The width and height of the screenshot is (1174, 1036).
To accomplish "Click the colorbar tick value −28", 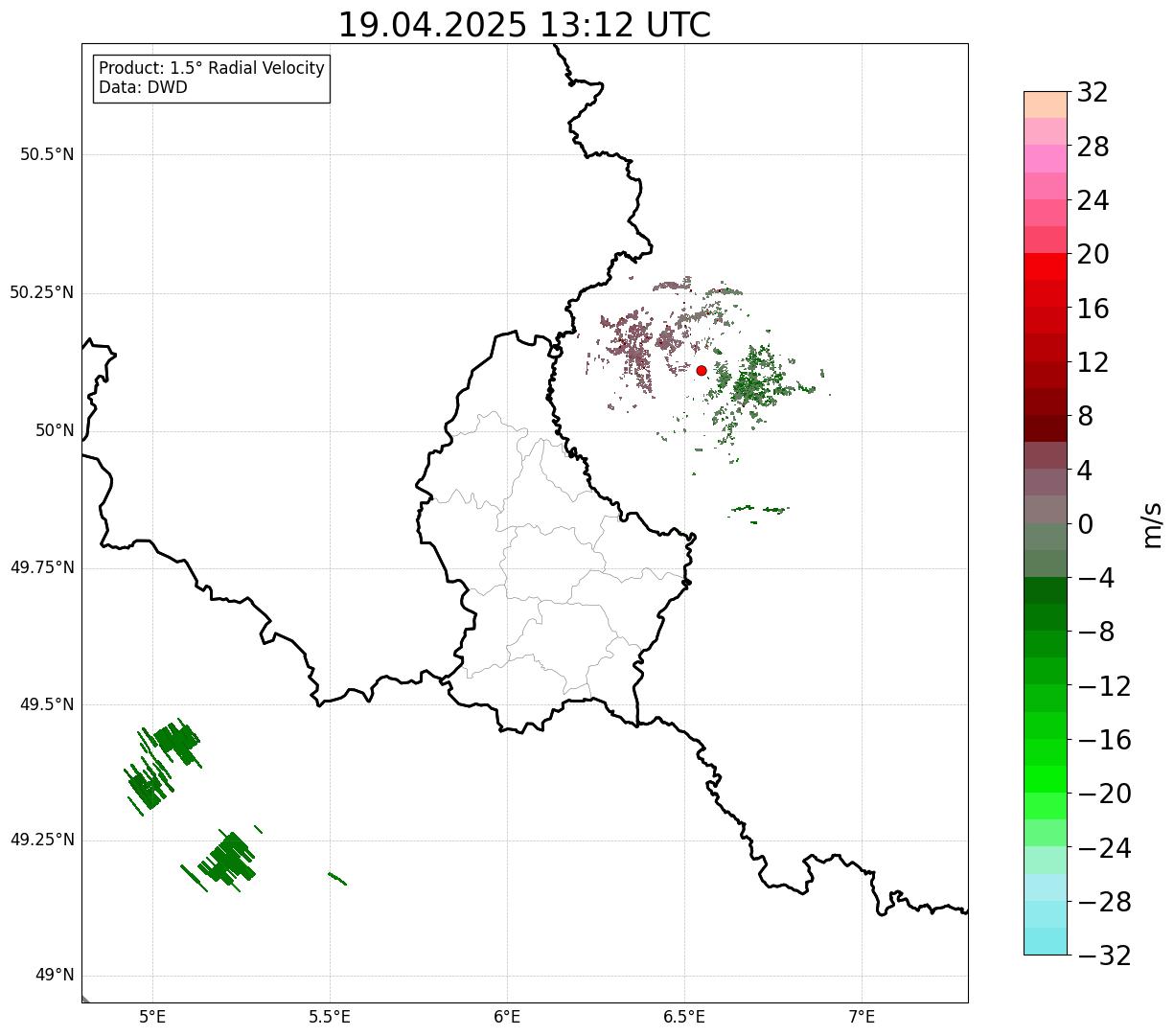I will pyautogui.click(x=1104, y=902).
